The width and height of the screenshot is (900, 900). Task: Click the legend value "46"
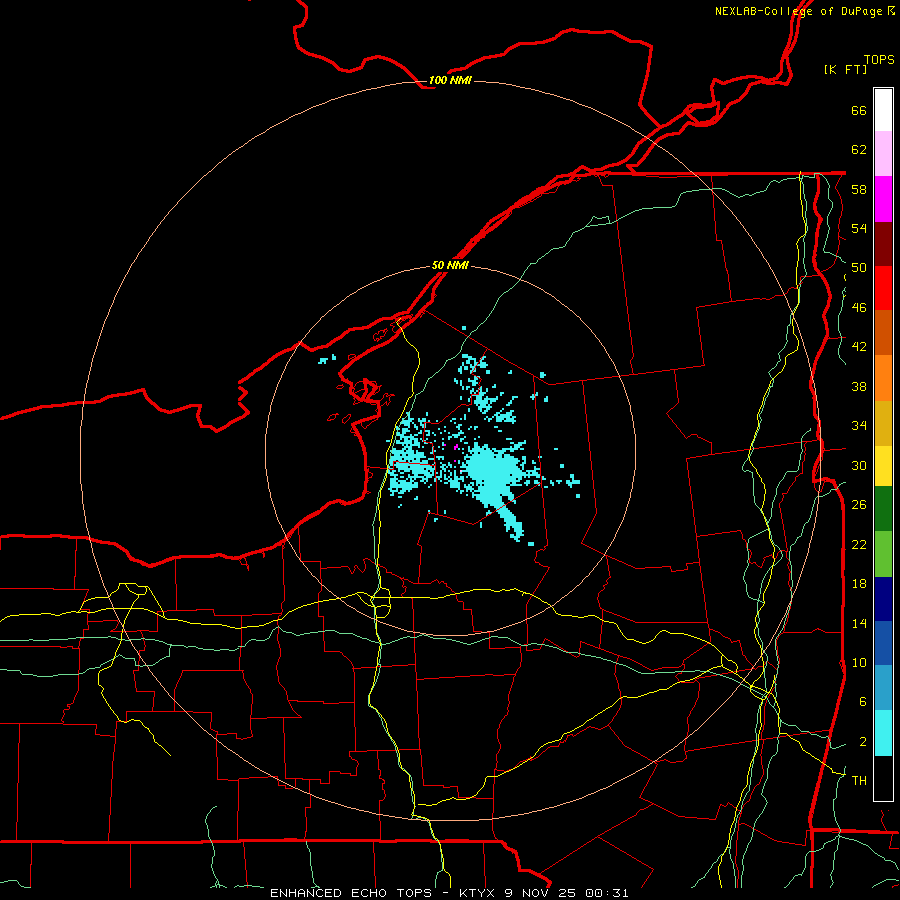pos(859,307)
